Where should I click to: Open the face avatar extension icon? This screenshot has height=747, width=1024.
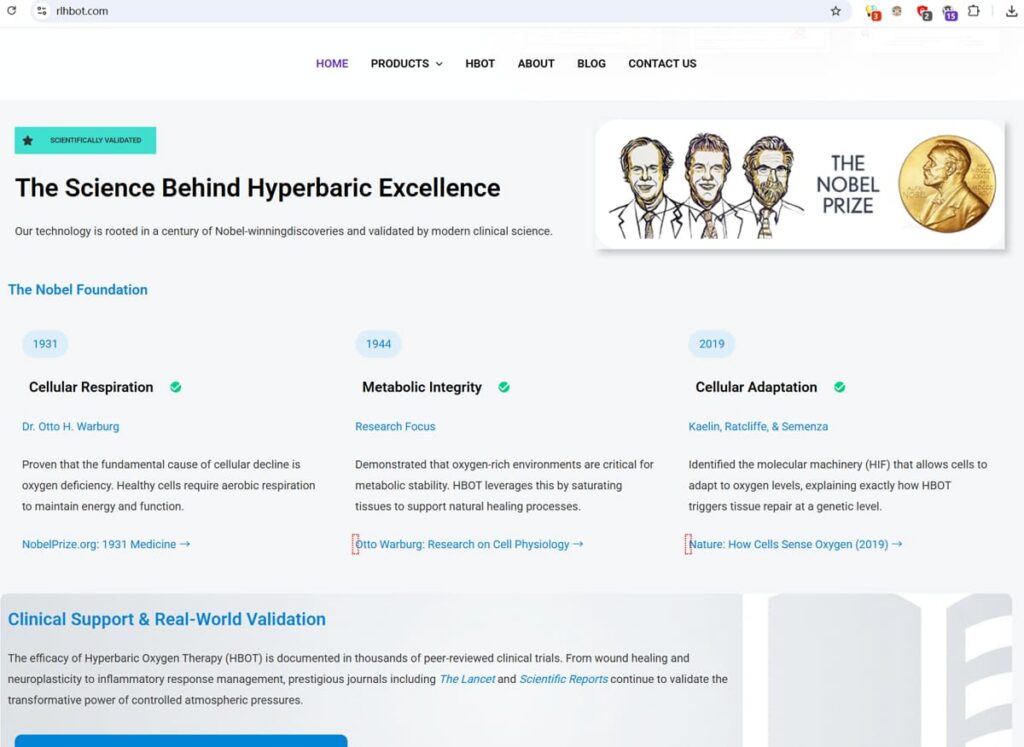click(897, 11)
